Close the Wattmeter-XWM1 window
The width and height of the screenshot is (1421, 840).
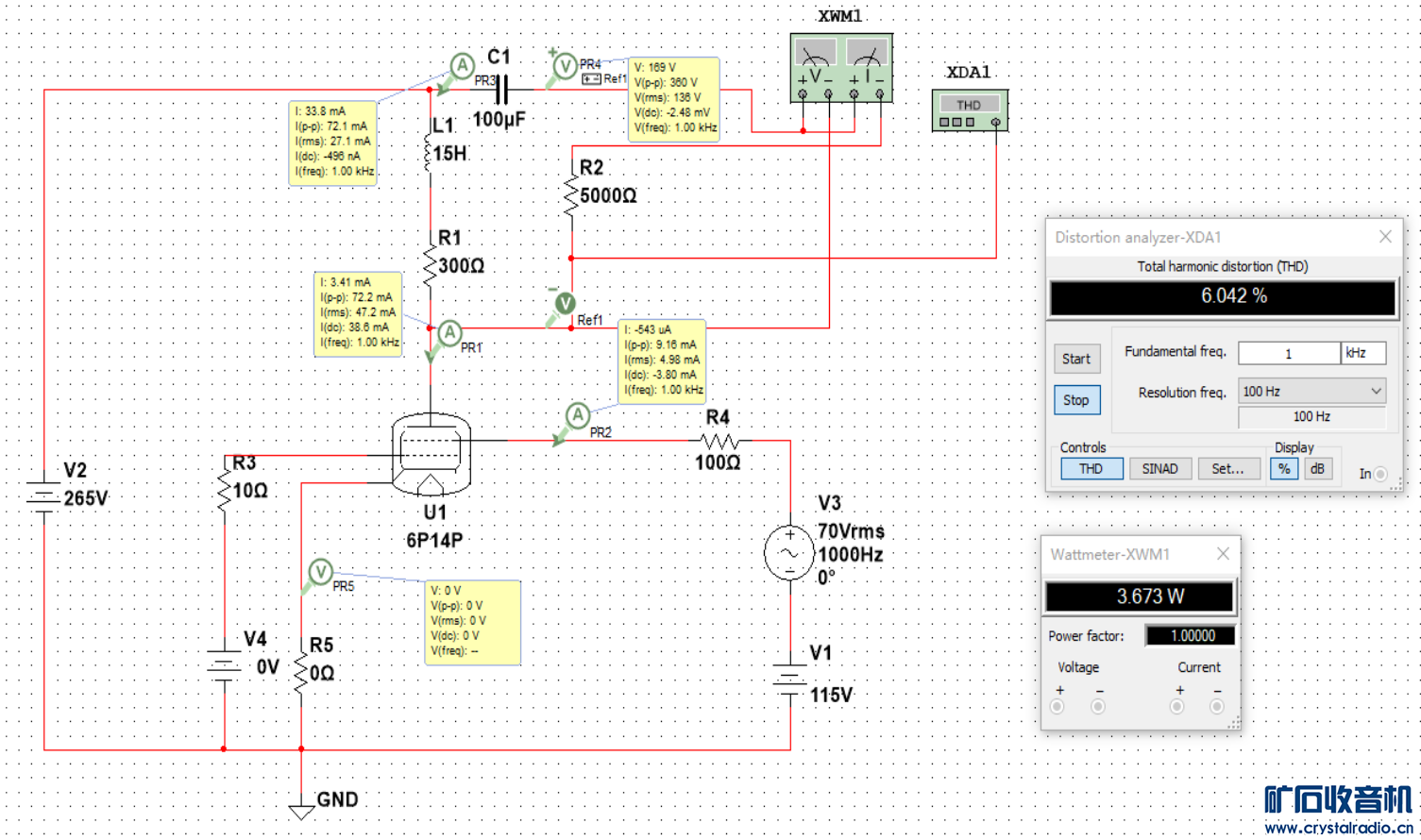[x=1223, y=554]
